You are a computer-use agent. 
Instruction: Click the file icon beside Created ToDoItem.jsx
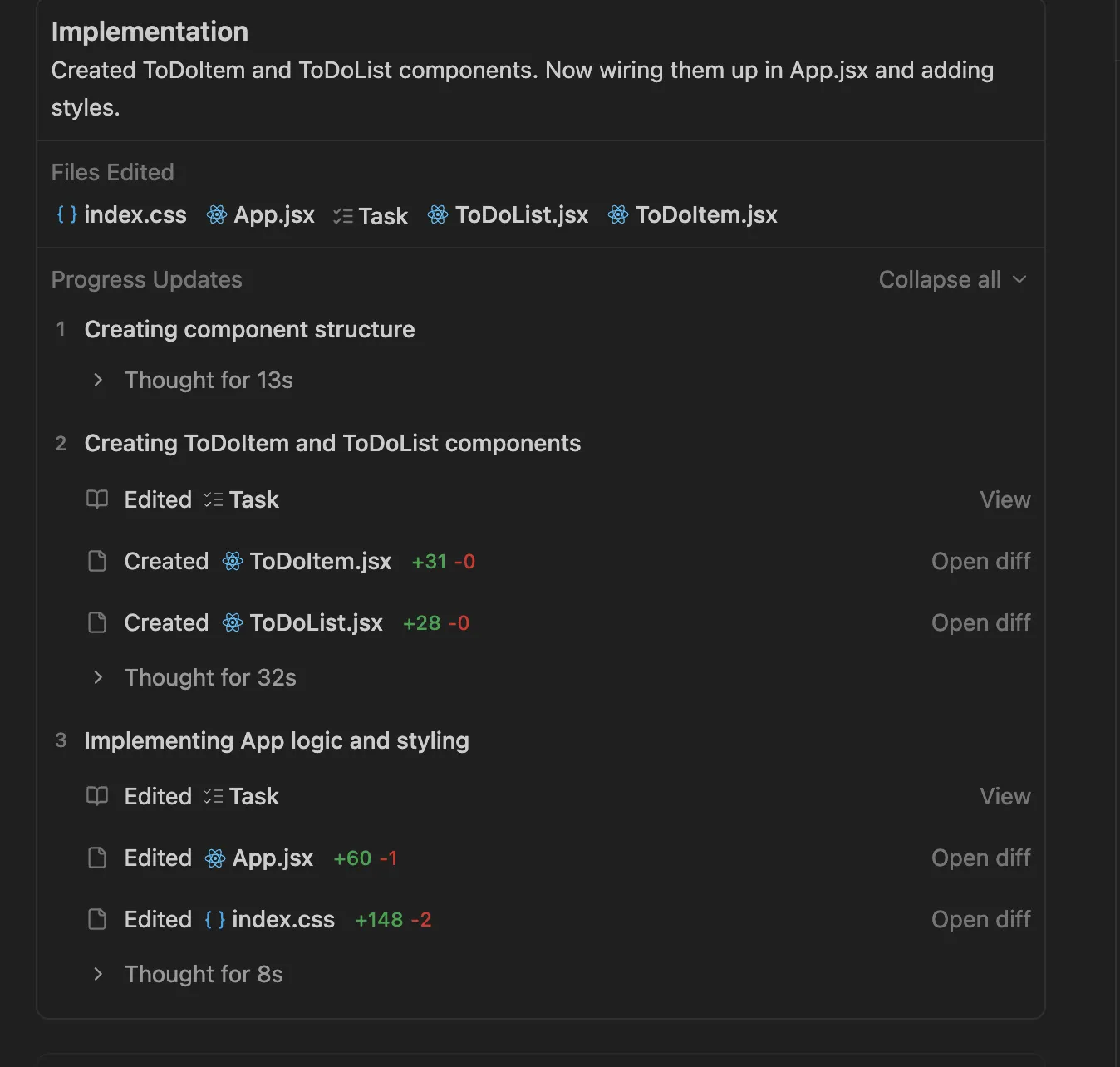click(97, 561)
